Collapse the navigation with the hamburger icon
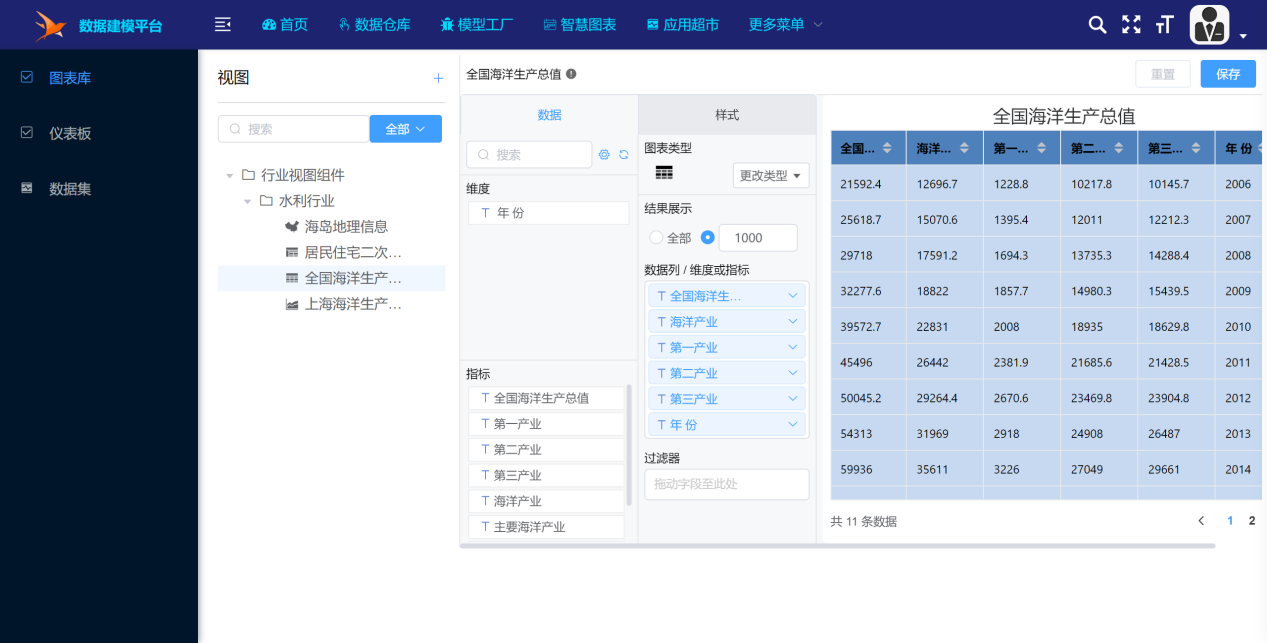This screenshot has width=1267, height=643. (x=223, y=24)
